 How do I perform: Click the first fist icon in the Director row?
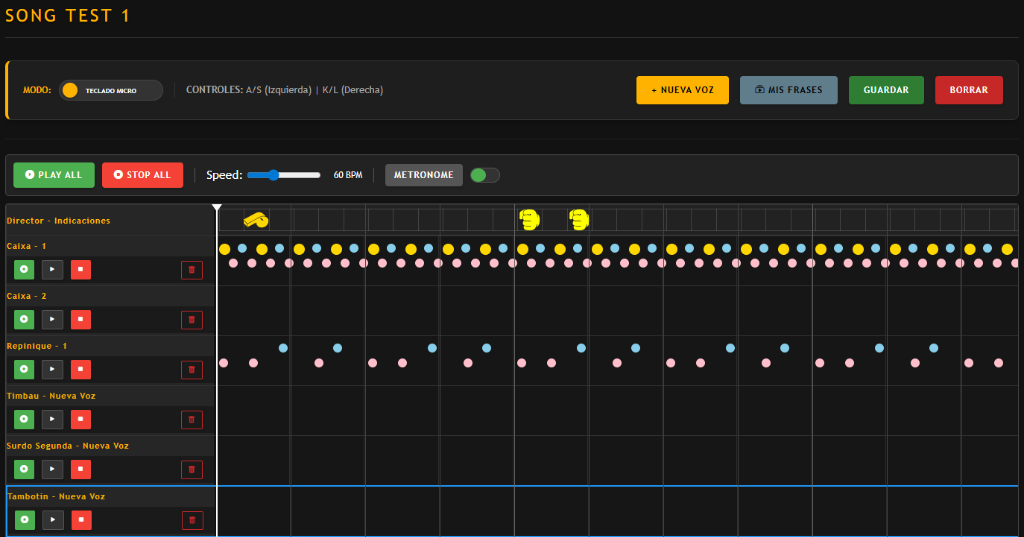529,219
